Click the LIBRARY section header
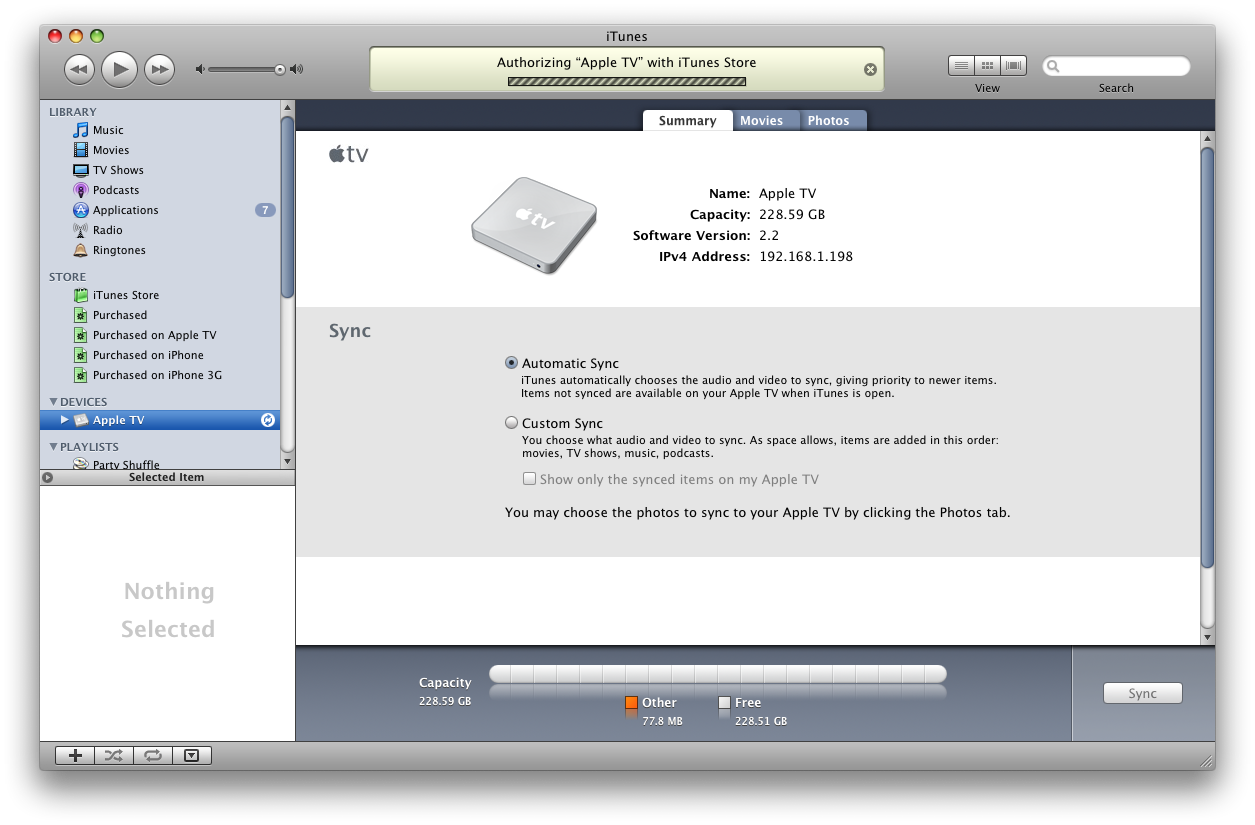 pyautogui.click(x=73, y=112)
